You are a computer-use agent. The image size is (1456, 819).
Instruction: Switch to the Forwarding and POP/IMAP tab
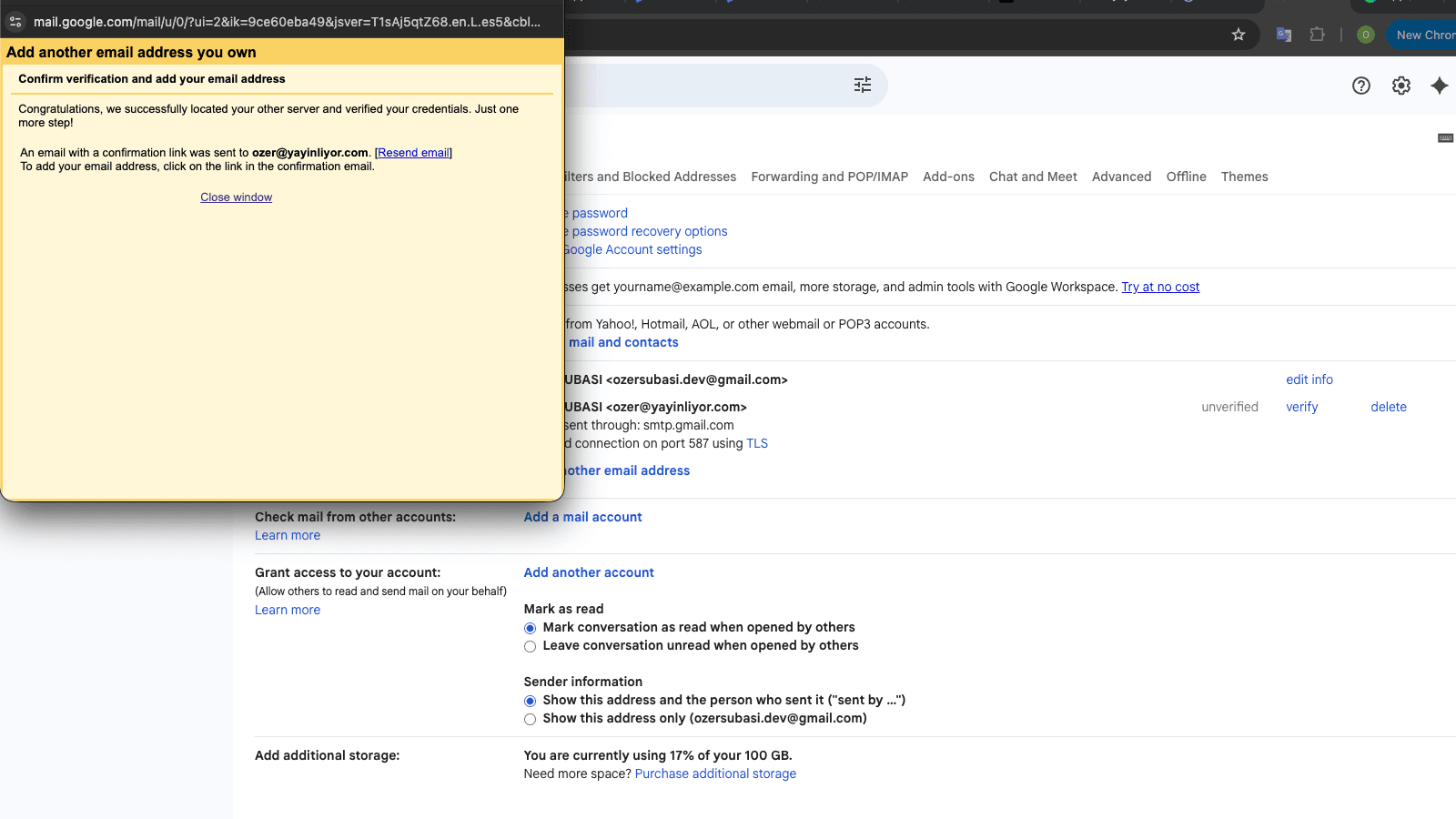(829, 177)
